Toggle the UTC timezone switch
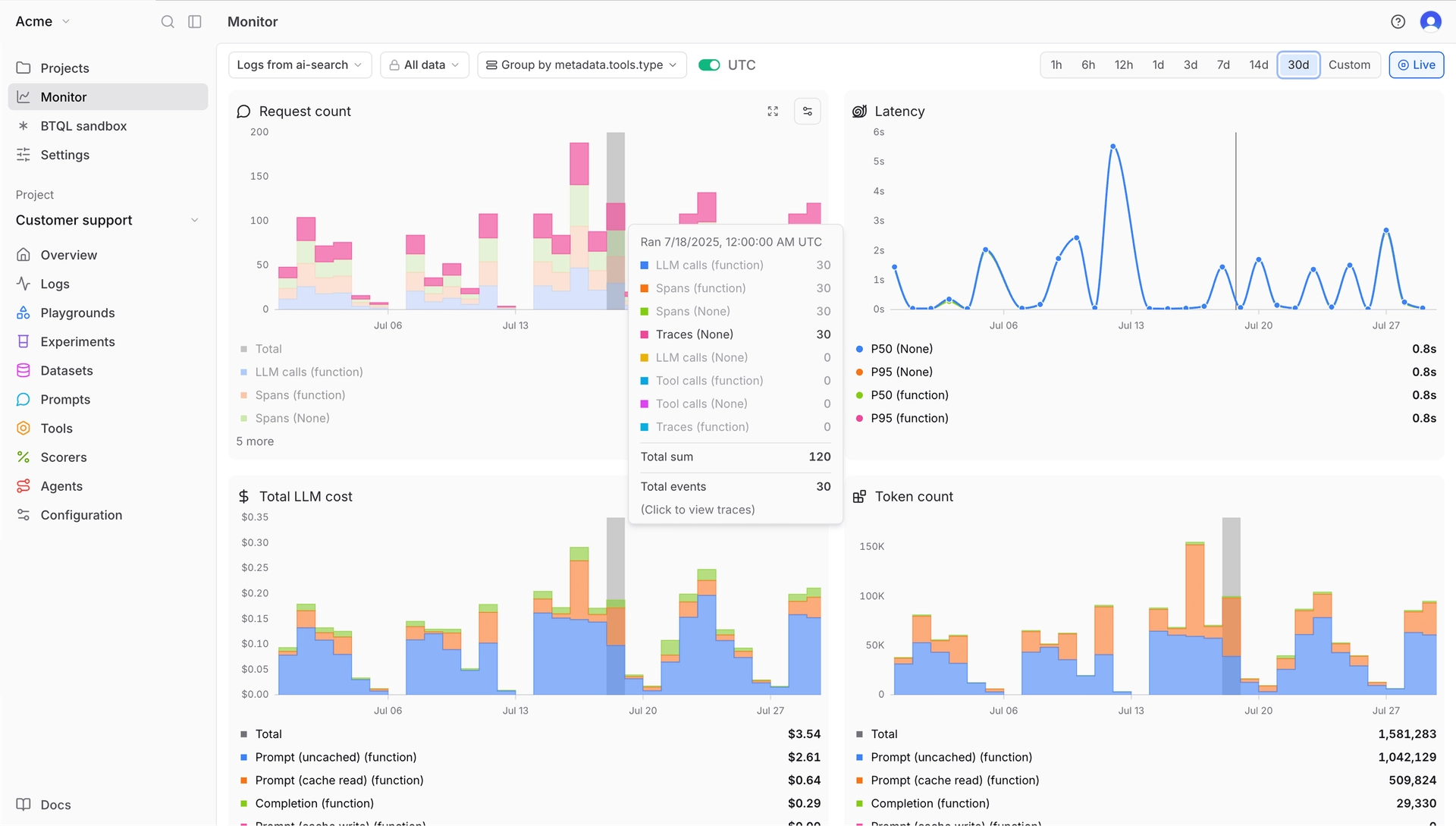 710,65
